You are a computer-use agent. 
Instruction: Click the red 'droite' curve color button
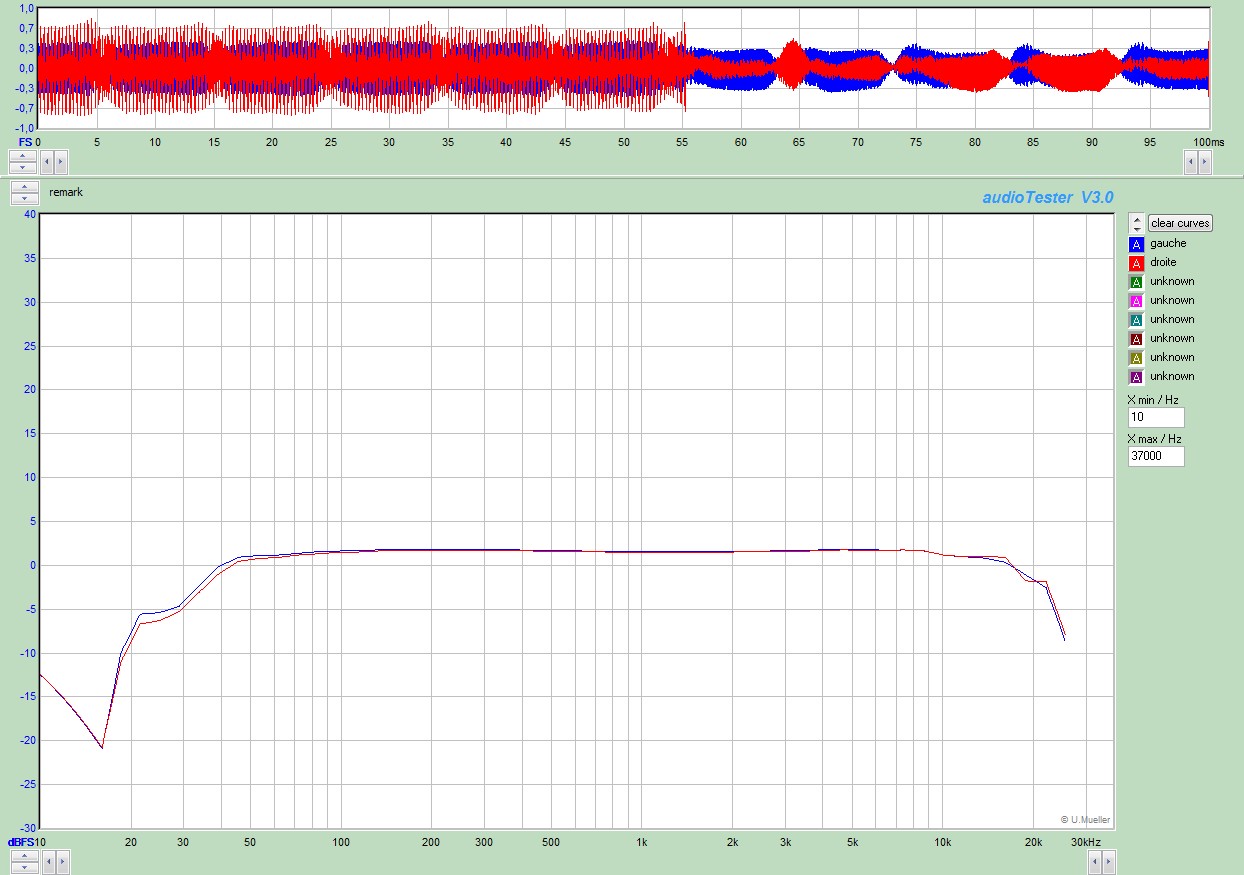[x=1135, y=263]
